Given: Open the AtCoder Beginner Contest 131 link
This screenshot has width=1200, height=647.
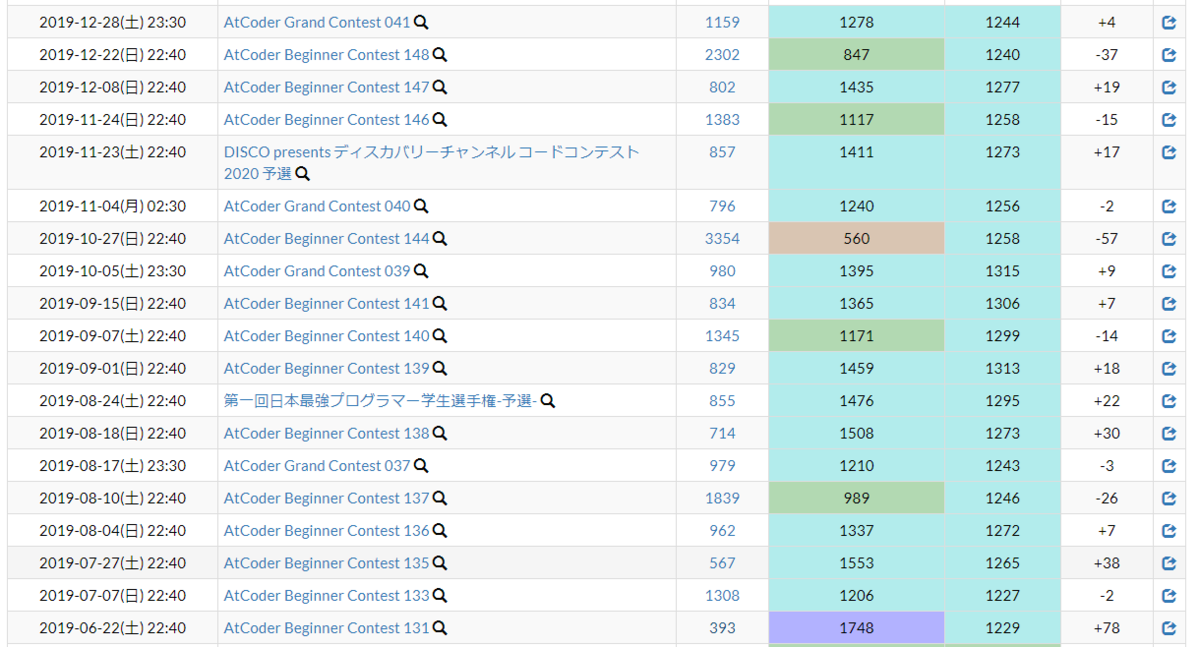Looking at the screenshot, I should coord(326,629).
